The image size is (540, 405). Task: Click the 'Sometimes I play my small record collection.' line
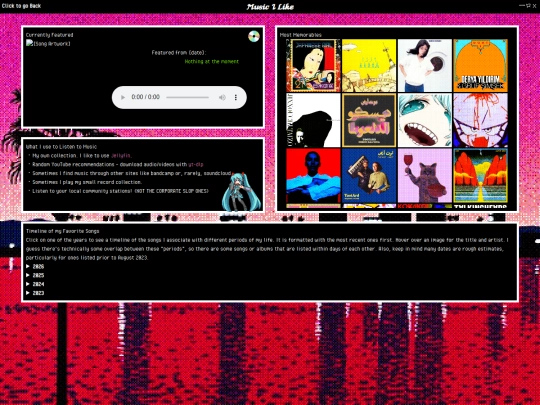(87, 182)
